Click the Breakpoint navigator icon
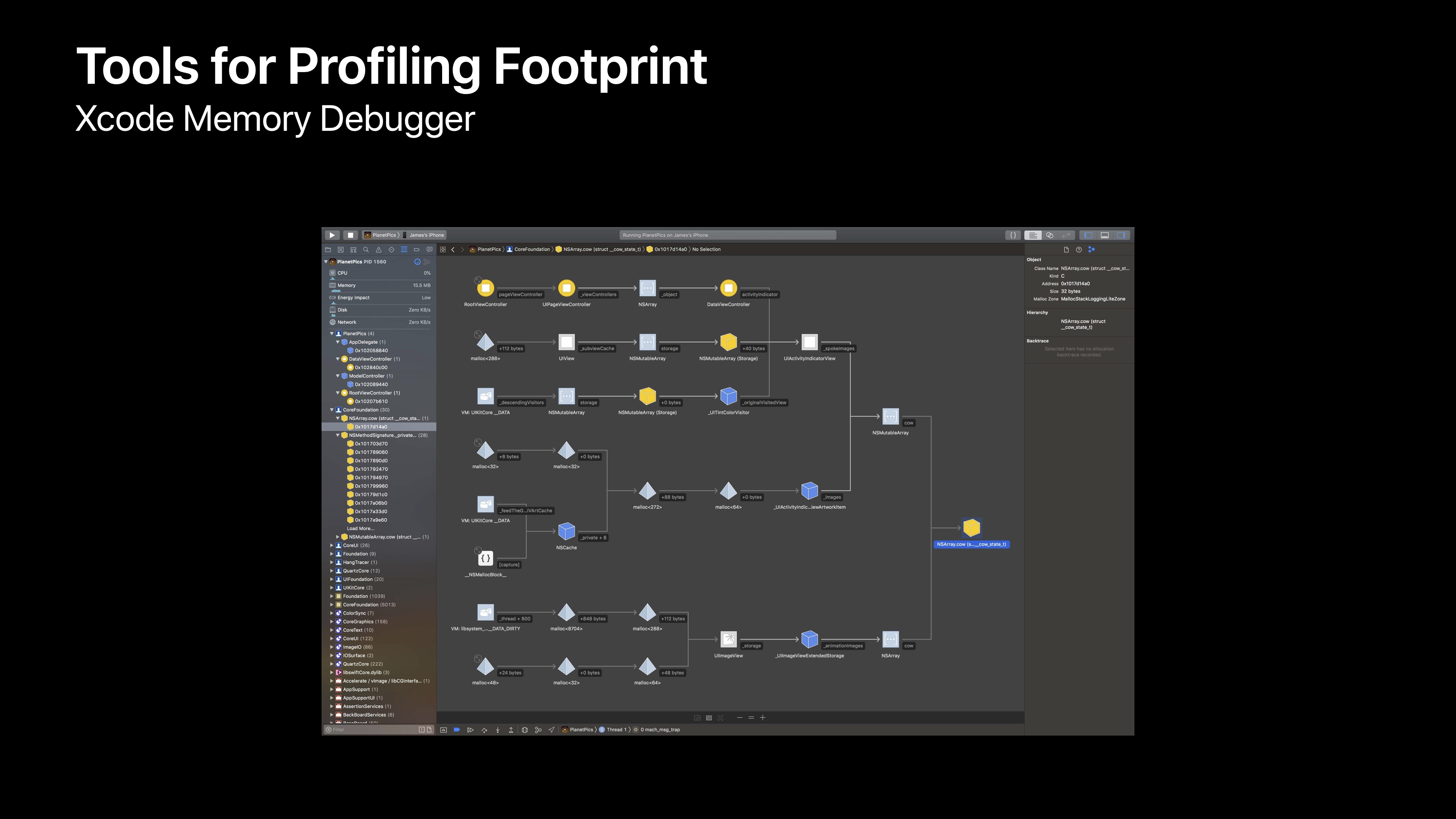The height and width of the screenshot is (819, 1456). click(417, 249)
